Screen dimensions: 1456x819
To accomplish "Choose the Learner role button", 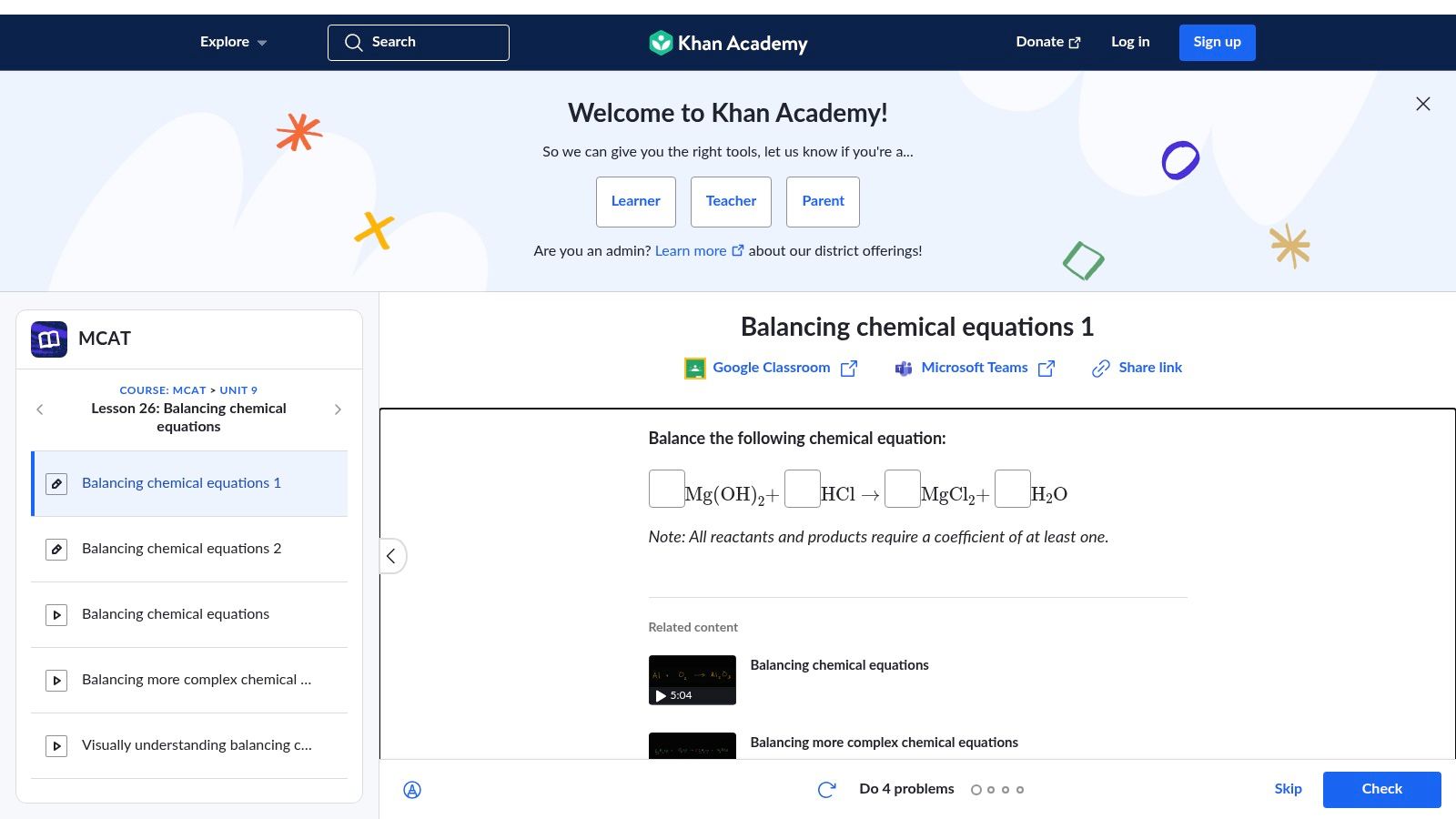I will tap(636, 202).
